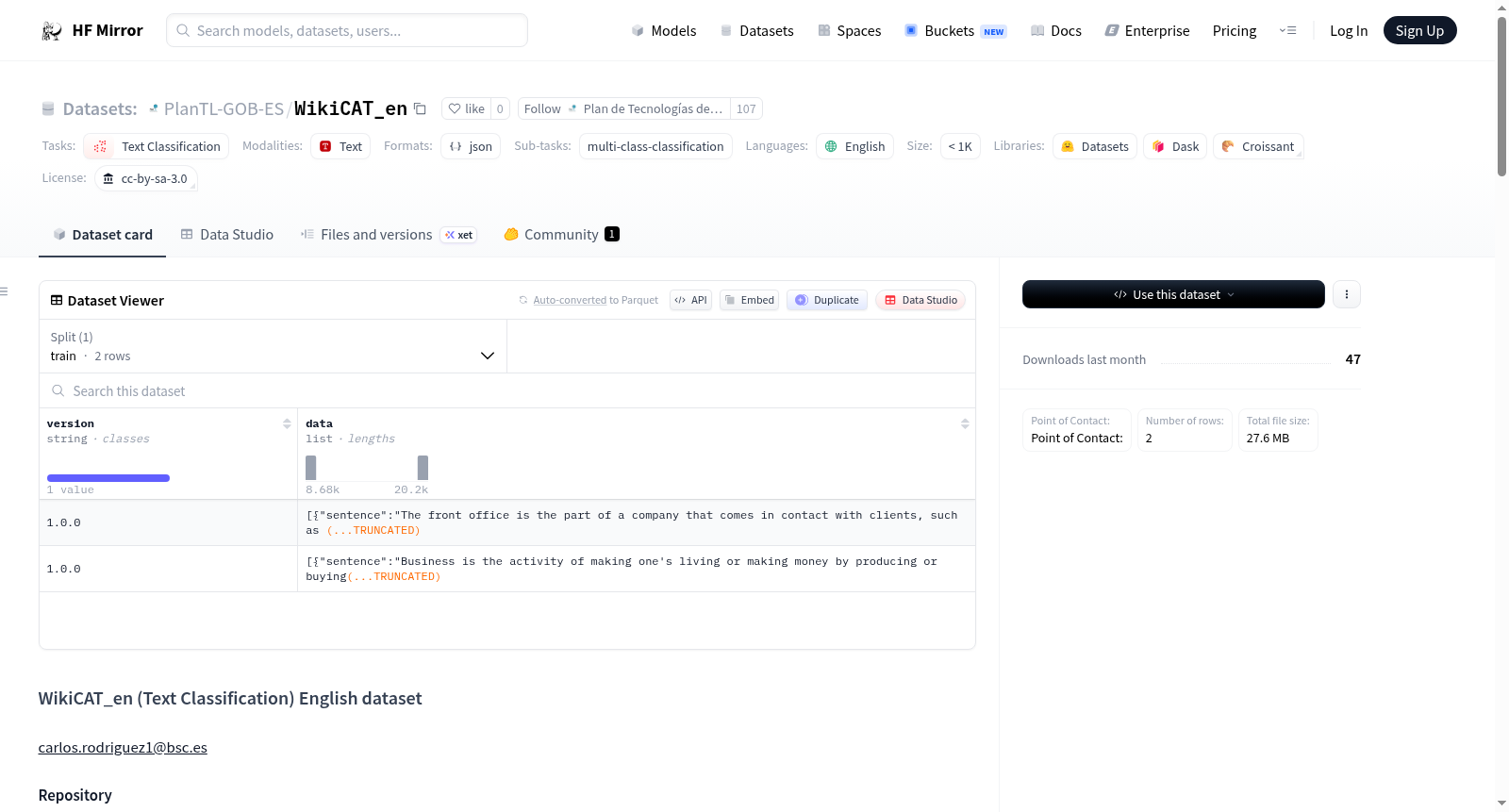Viewport: 1509px width, 812px height.
Task: Open the PlanTL-GOB-ES organization page
Action: [224, 108]
